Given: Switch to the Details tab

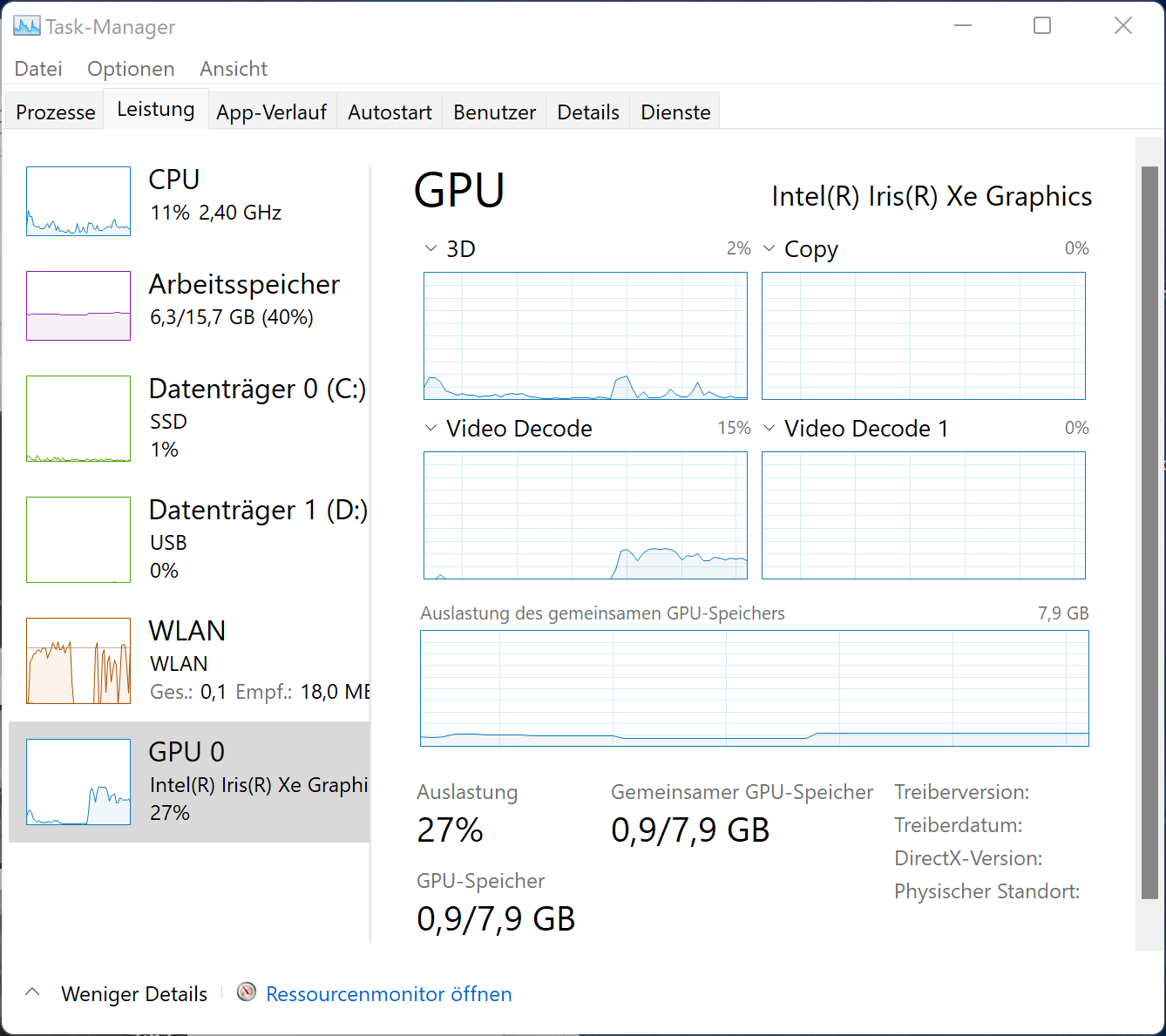Looking at the screenshot, I should (x=588, y=112).
